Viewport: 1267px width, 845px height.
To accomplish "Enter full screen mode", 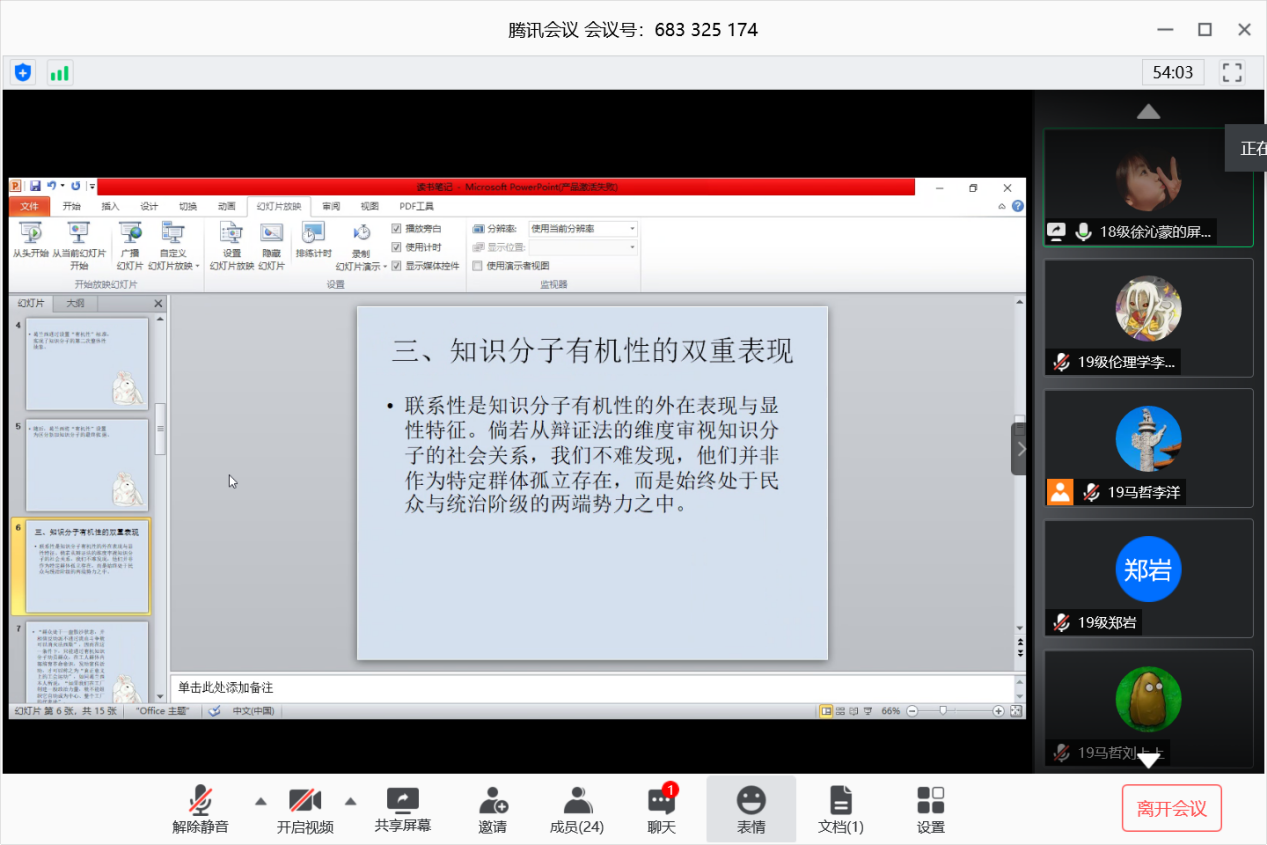I will 1232,72.
